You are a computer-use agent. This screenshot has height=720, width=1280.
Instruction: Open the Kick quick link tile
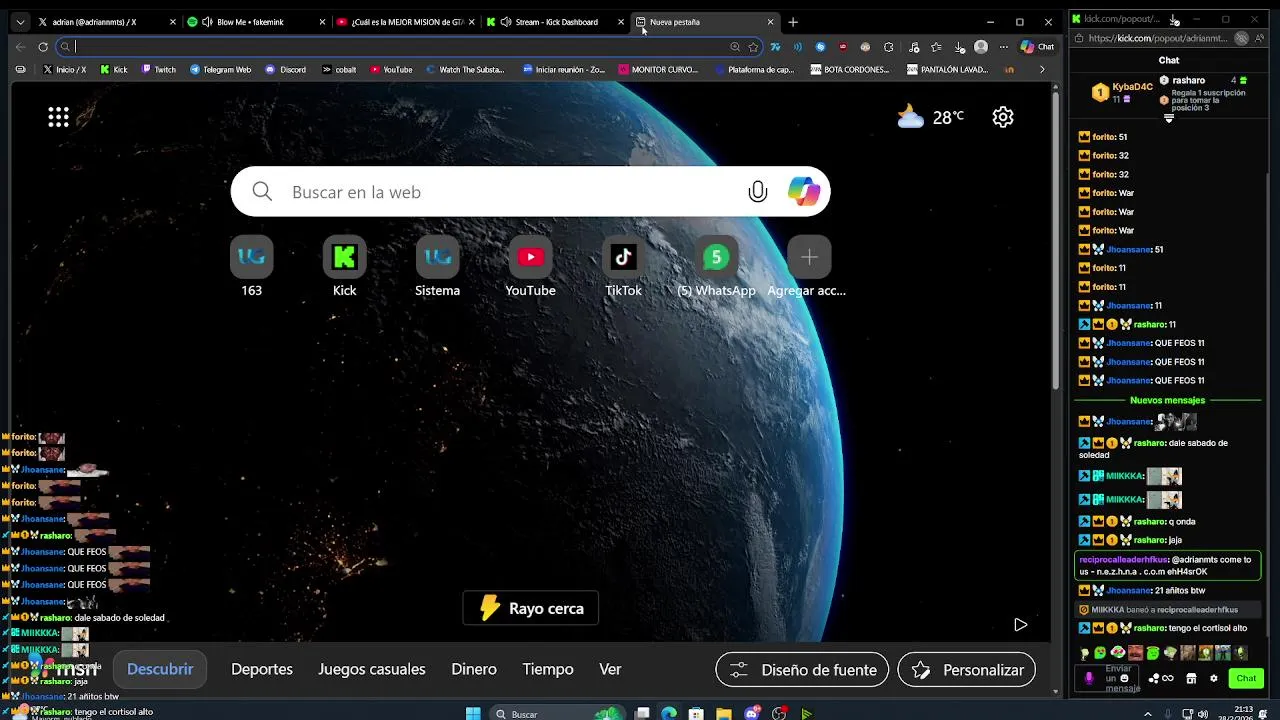(344, 267)
